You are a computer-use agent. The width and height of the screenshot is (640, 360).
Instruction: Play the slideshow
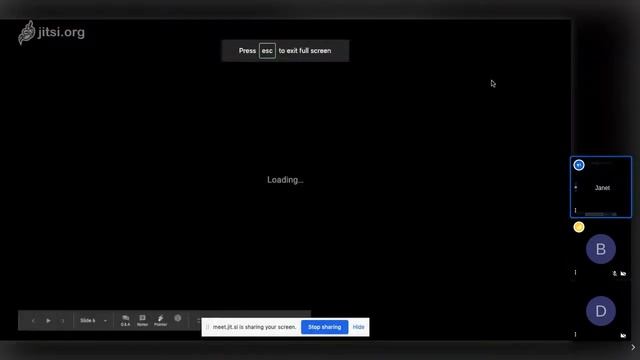point(48,321)
